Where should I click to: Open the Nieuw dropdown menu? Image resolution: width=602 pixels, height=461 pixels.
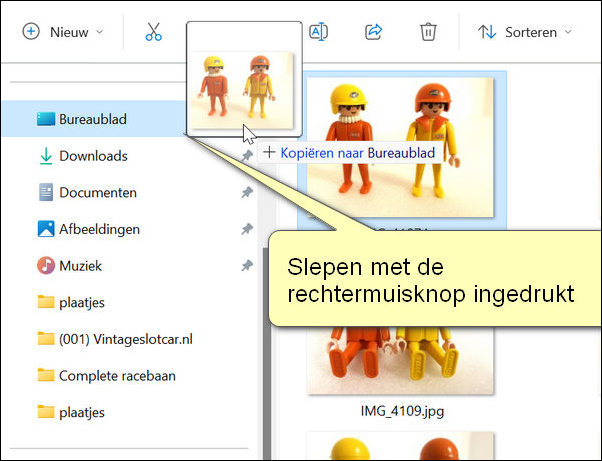[x=63, y=32]
